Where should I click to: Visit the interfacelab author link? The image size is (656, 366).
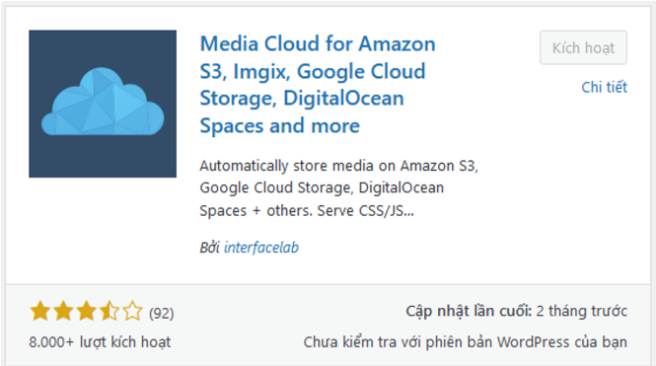point(261,247)
